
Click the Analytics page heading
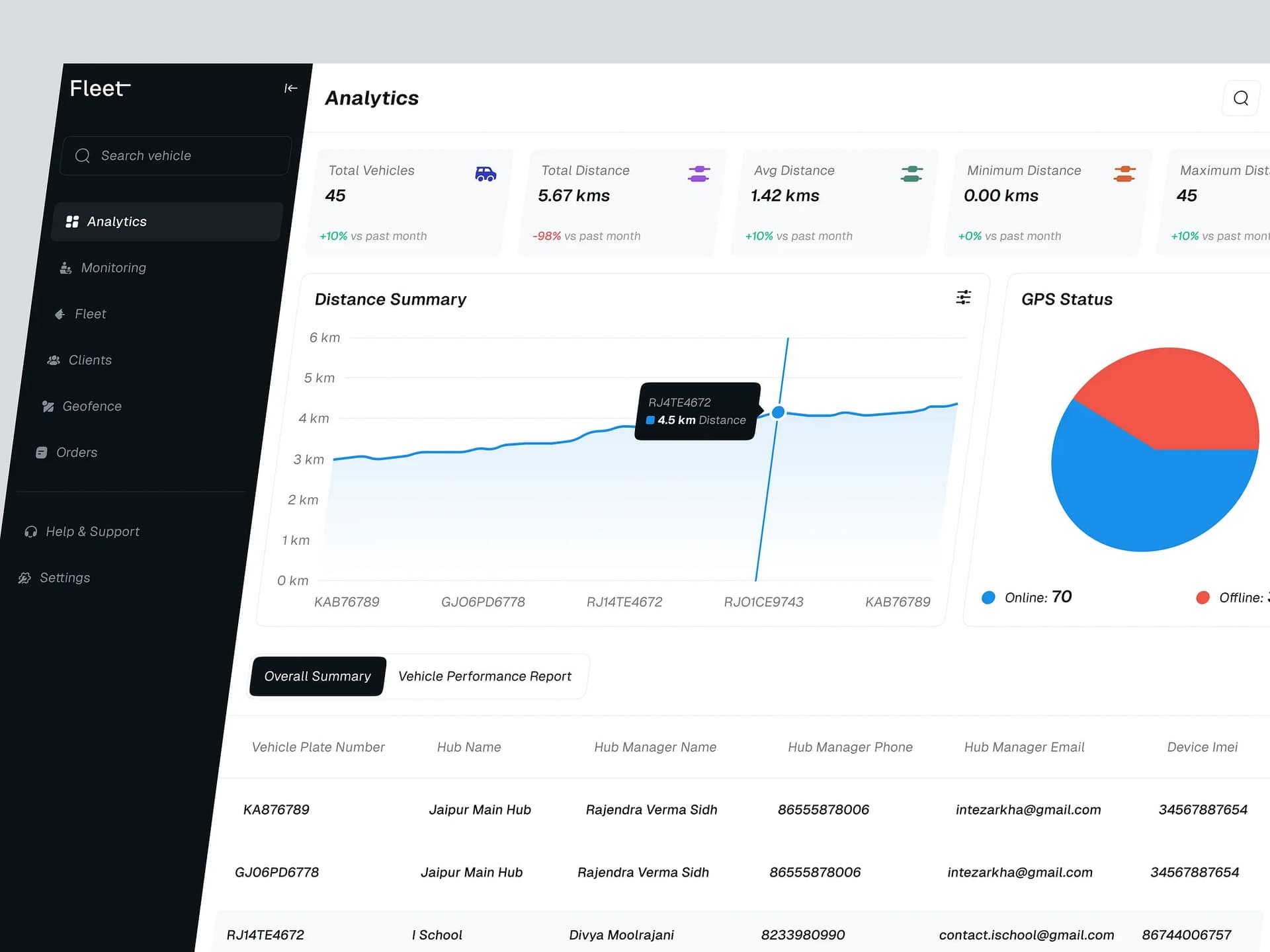point(372,99)
